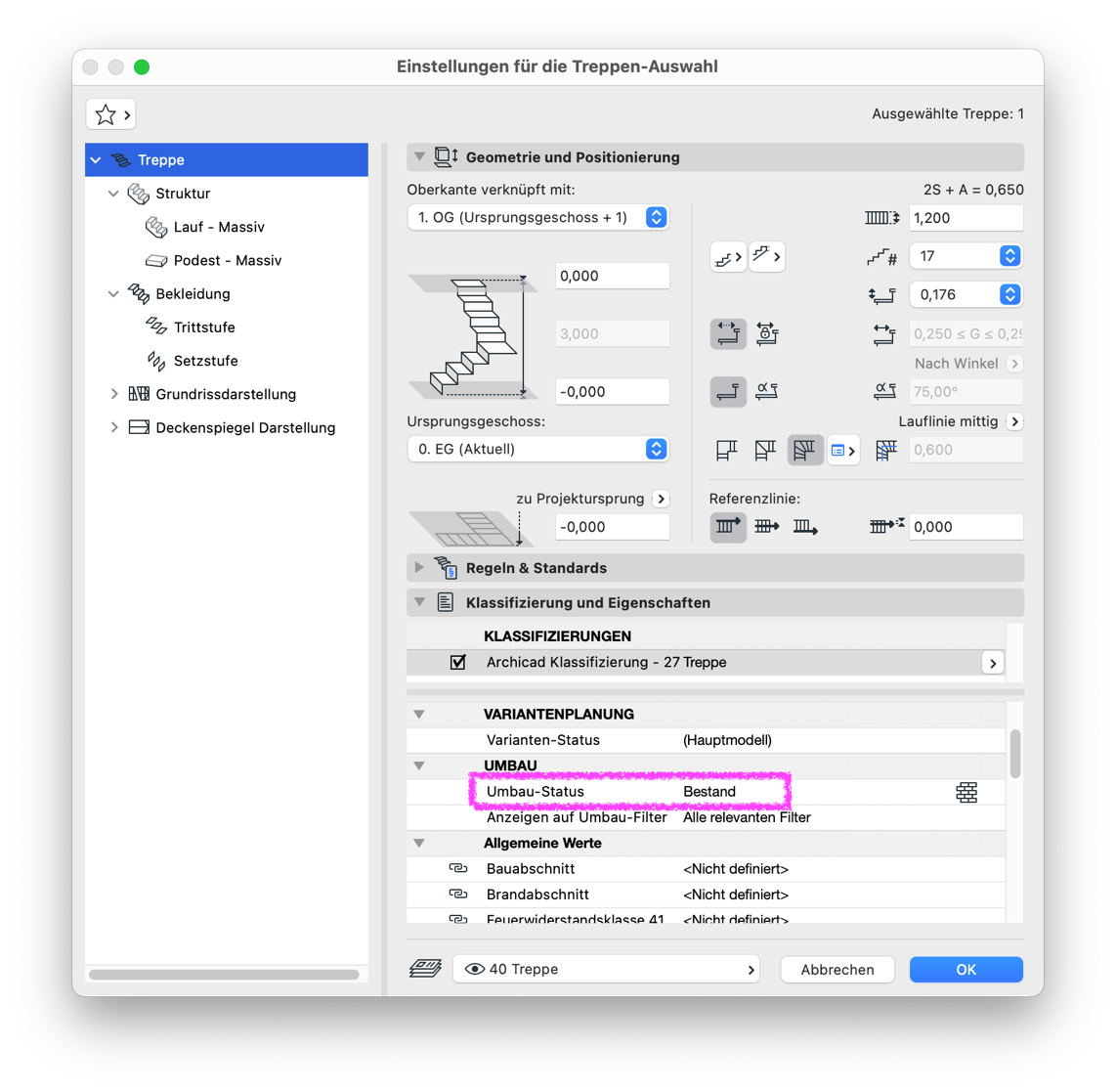Set reference line to right side
The width and height of the screenshot is (1116, 1092).
[x=805, y=527]
